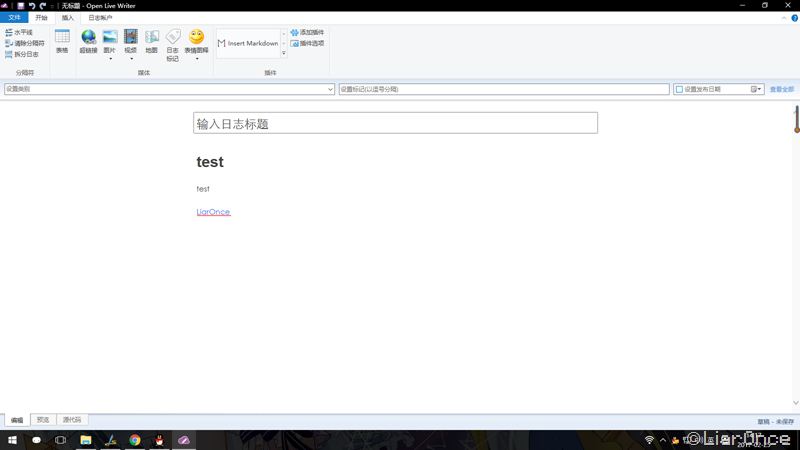Show hidden system tray icons

(x=663, y=440)
